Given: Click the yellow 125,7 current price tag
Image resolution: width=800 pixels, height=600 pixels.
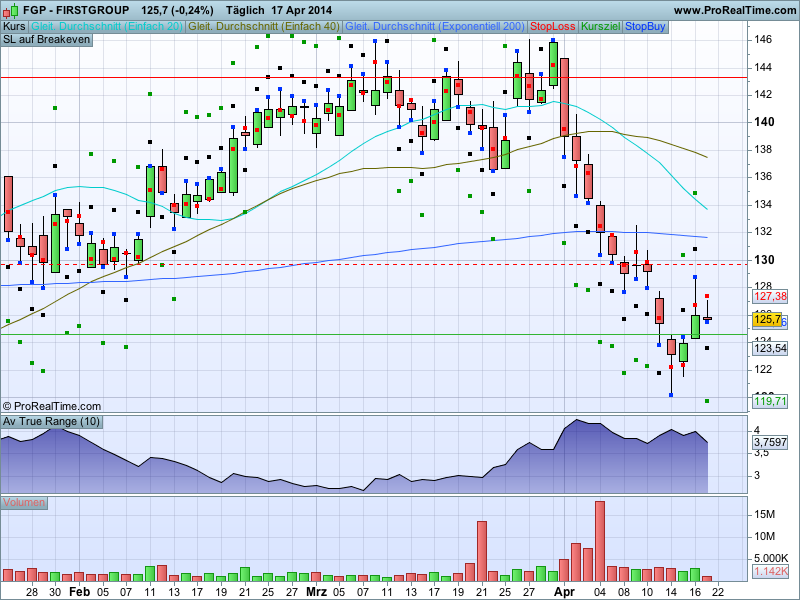Looking at the screenshot, I should [766, 319].
